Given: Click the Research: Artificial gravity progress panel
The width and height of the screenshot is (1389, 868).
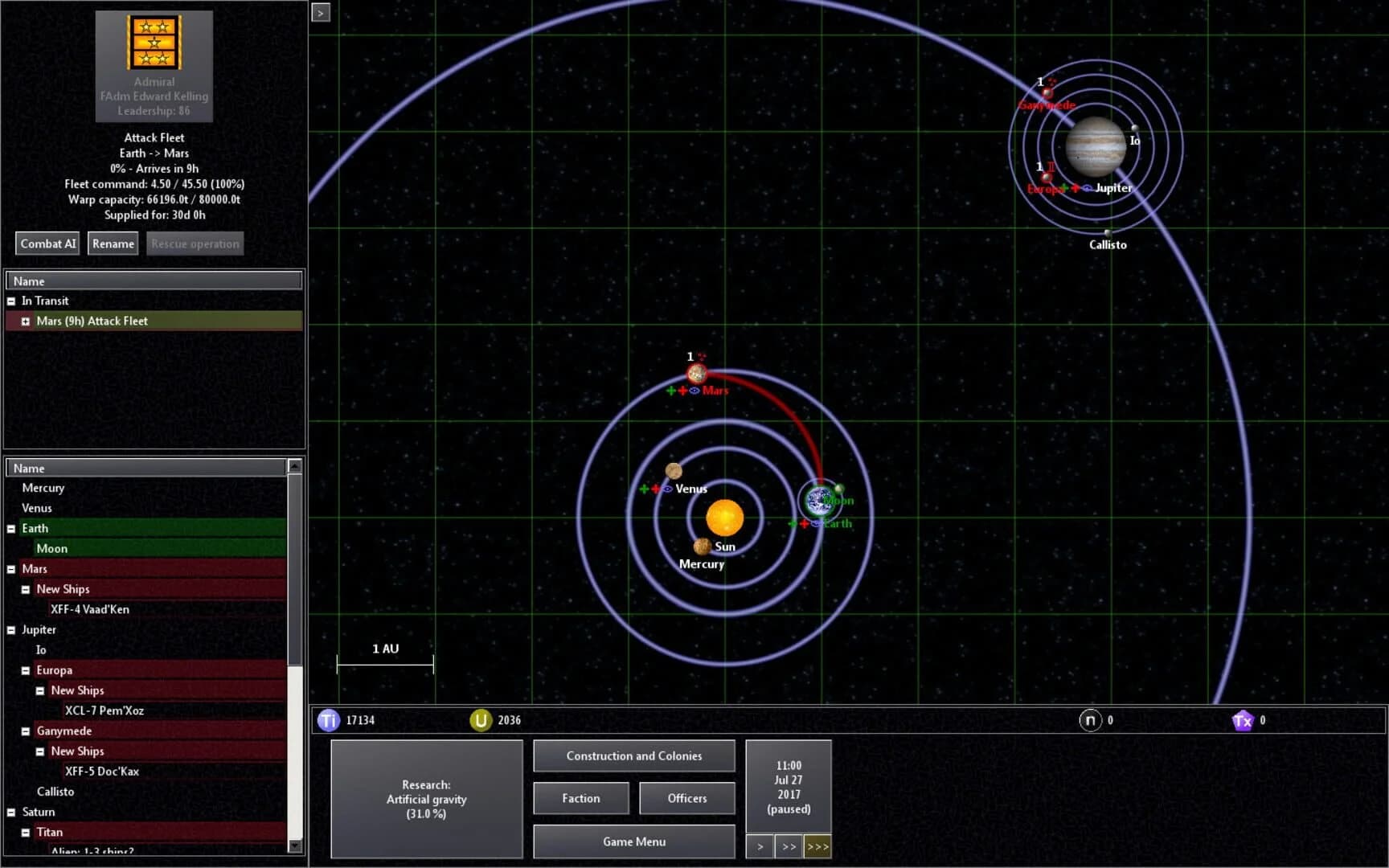Looking at the screenshot, I should [426, 800].
